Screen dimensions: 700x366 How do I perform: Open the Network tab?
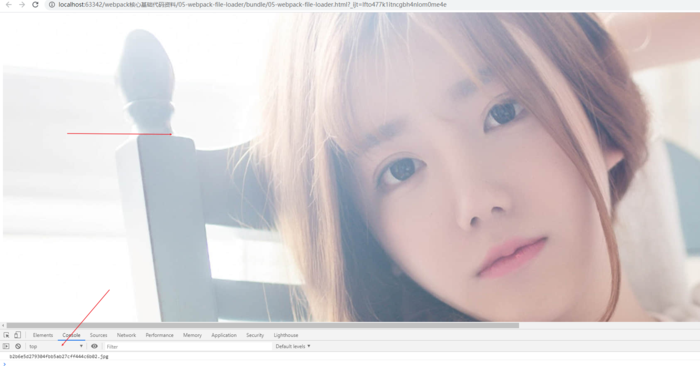point(126,335)
